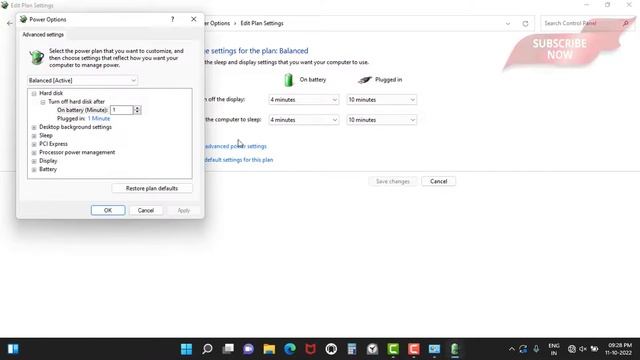640x360 pixels.
Task: Open Power Options battery icon in taskbar
Action: (455, 349)
